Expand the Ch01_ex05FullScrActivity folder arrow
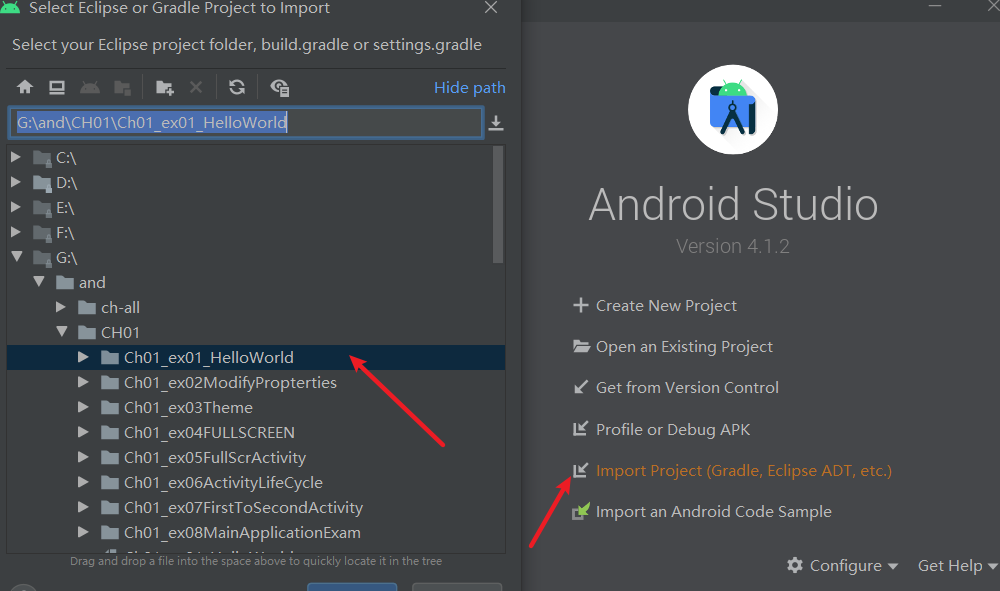This screenshot has width=1000, height=591. pos(84,457)
